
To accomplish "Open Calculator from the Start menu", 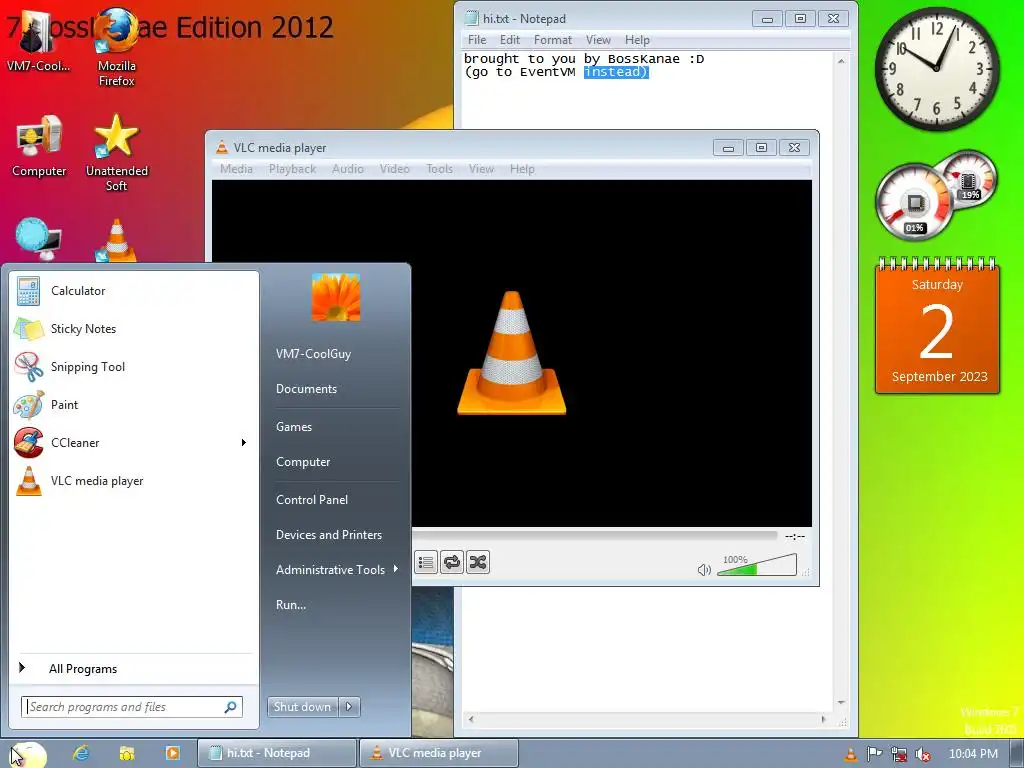I will pos(134,291).
